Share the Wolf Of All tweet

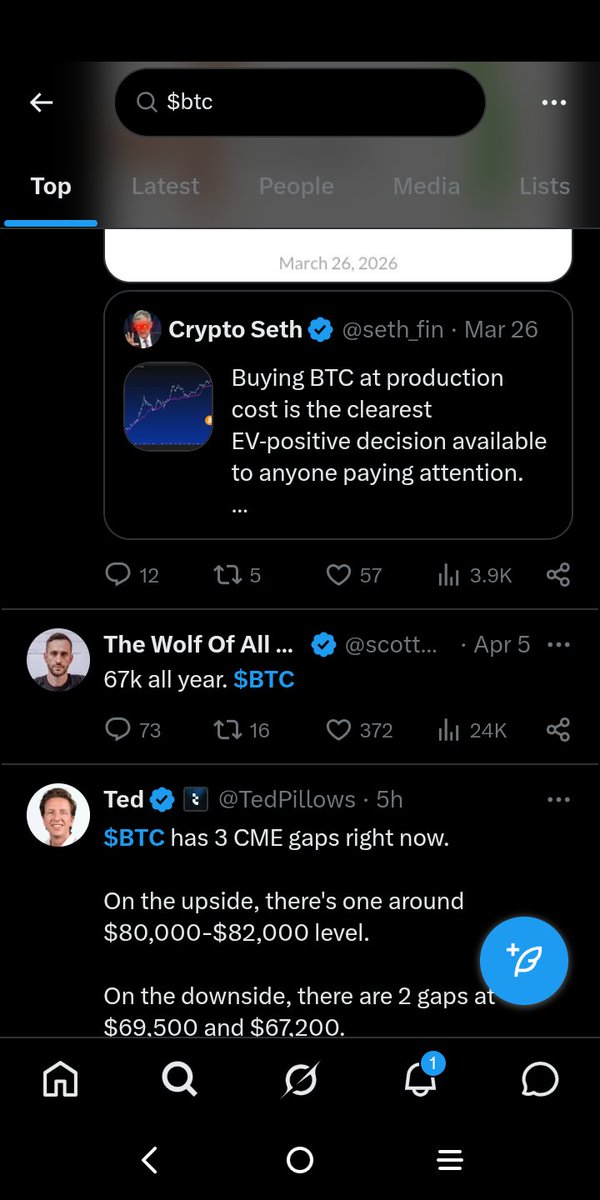[x=558, y=730]
